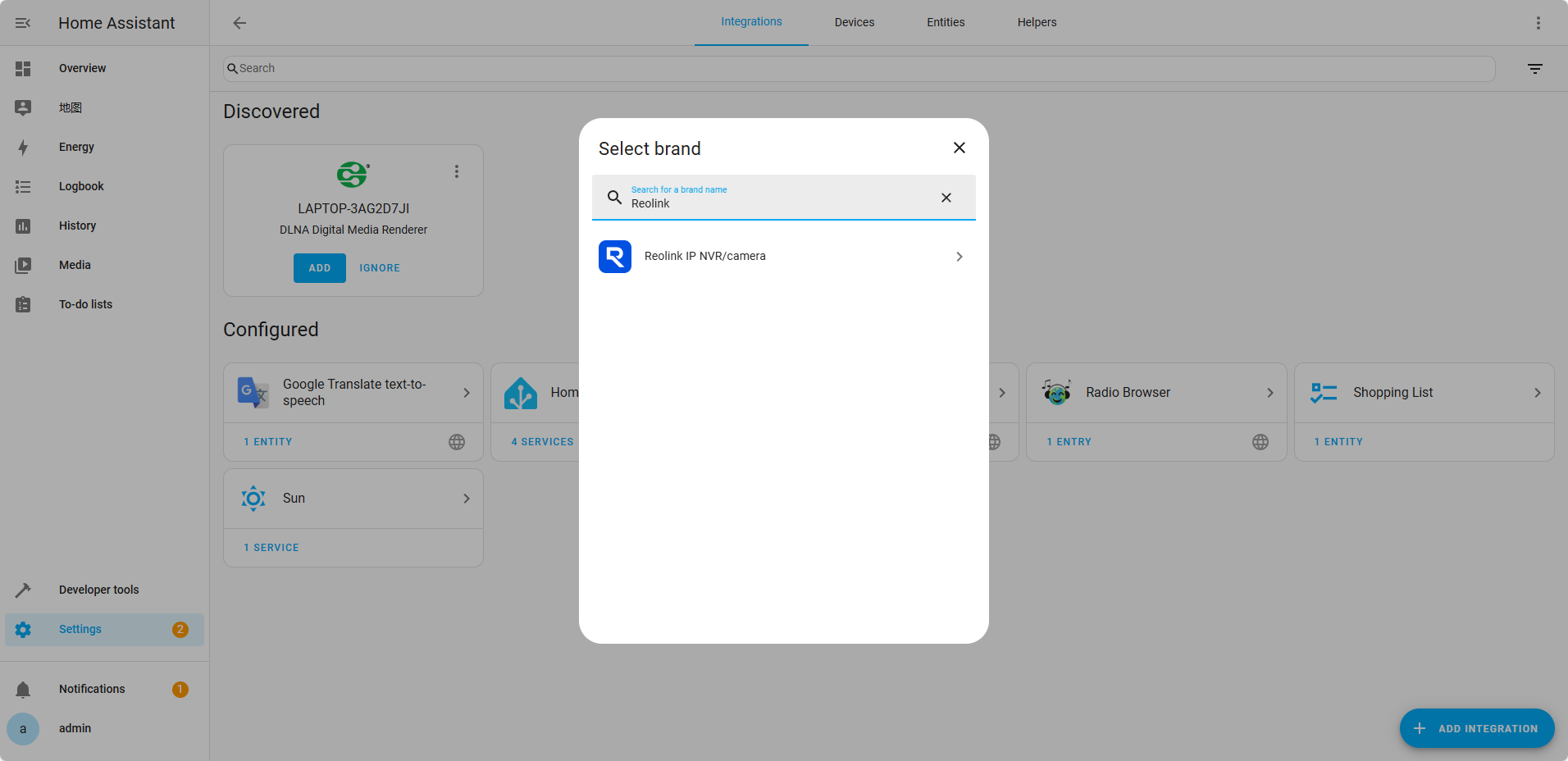Click the Radio Browser logo

click(x=1056, y=393)
